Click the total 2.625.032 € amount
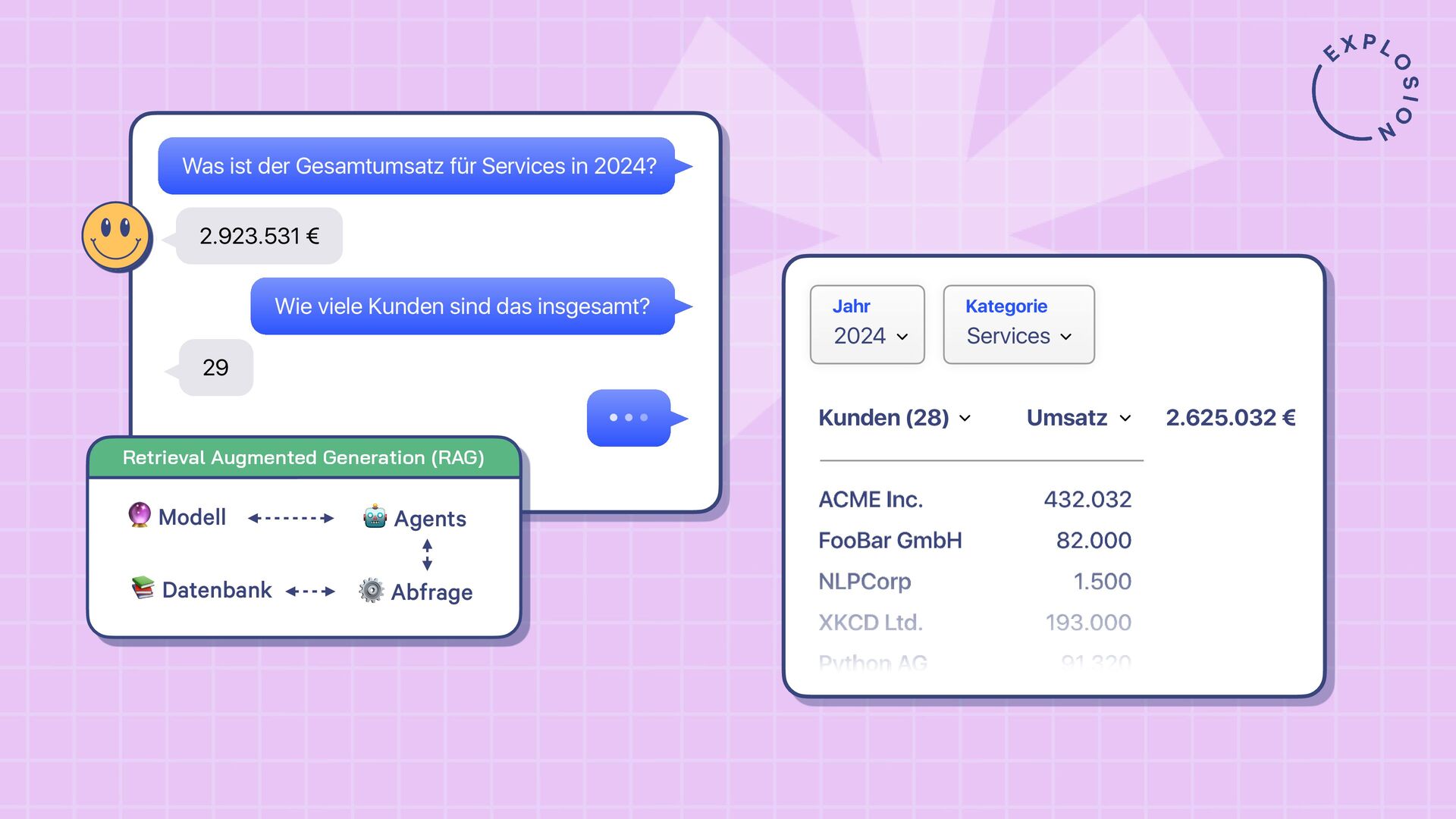The image size is (1456, 819). tap(1230, 418)
